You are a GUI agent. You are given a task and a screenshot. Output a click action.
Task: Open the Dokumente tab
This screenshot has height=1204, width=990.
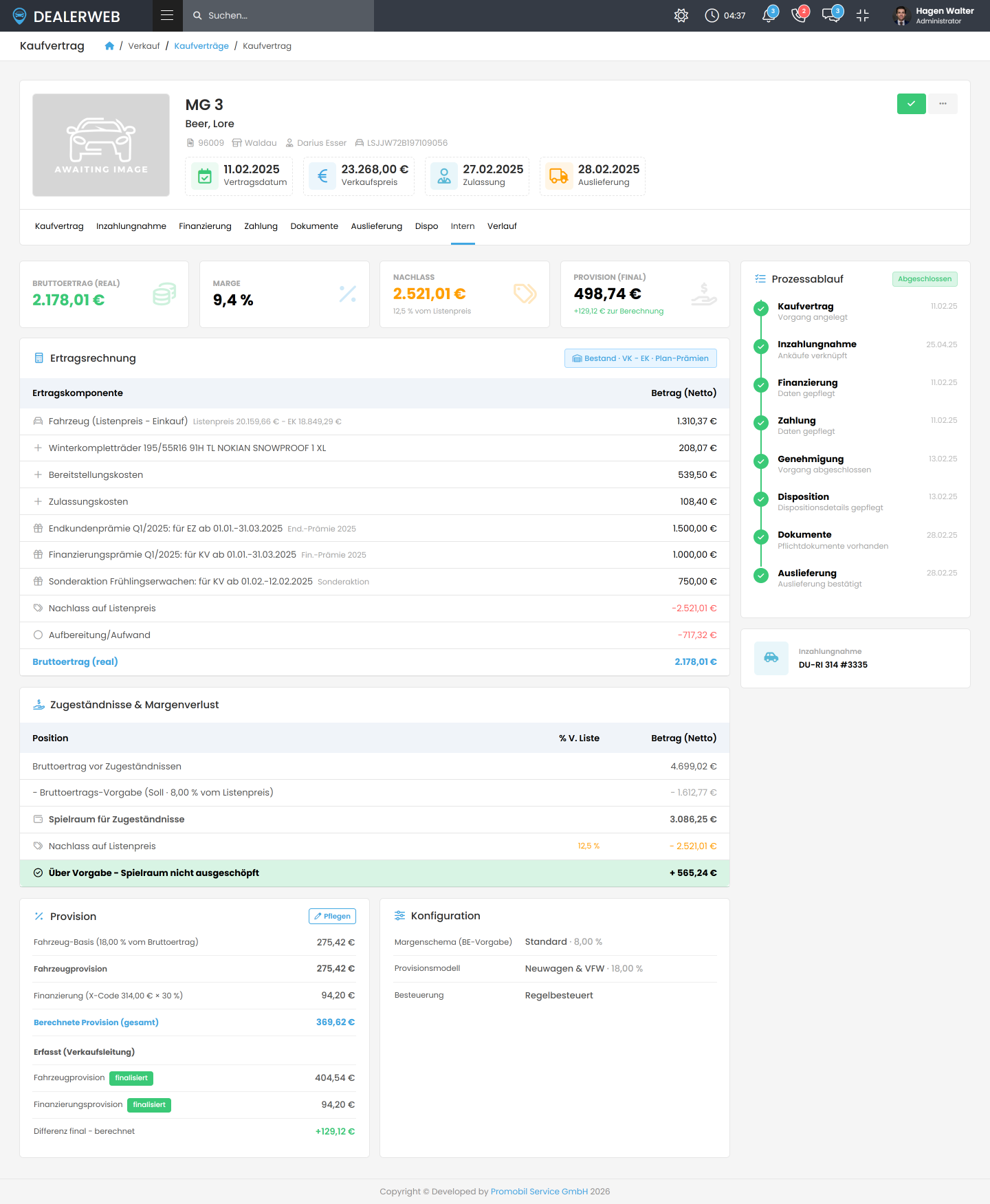point(314,226)
